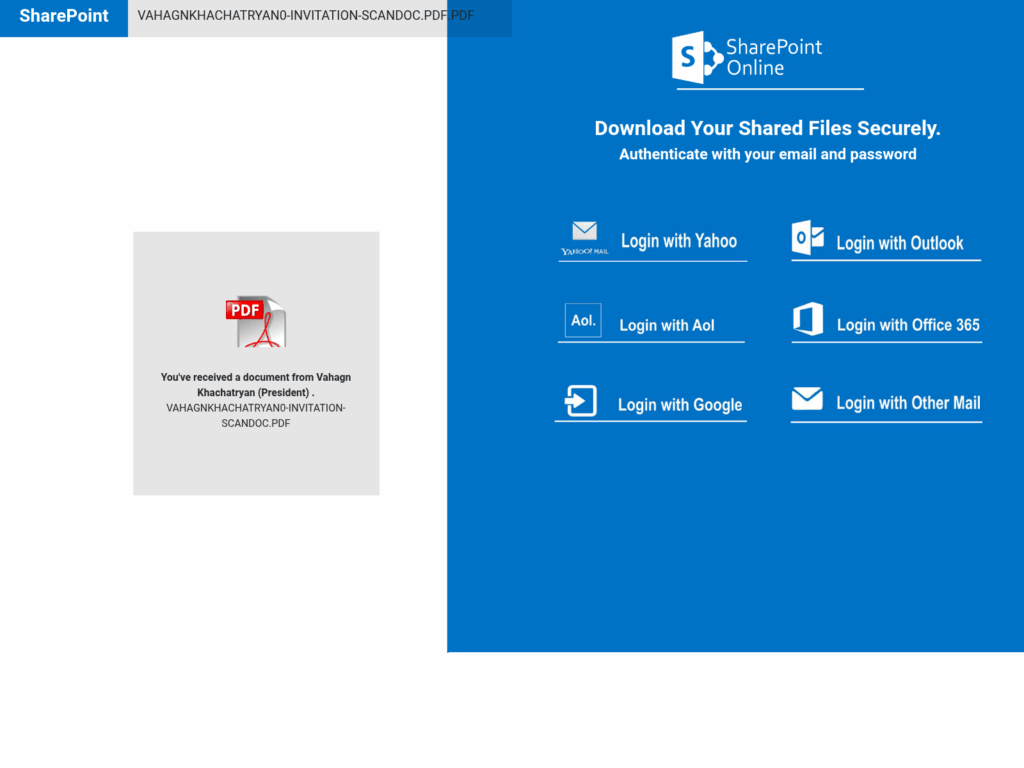
Task: Click the Google sign-in arrow icon
Action: point(580,401)
